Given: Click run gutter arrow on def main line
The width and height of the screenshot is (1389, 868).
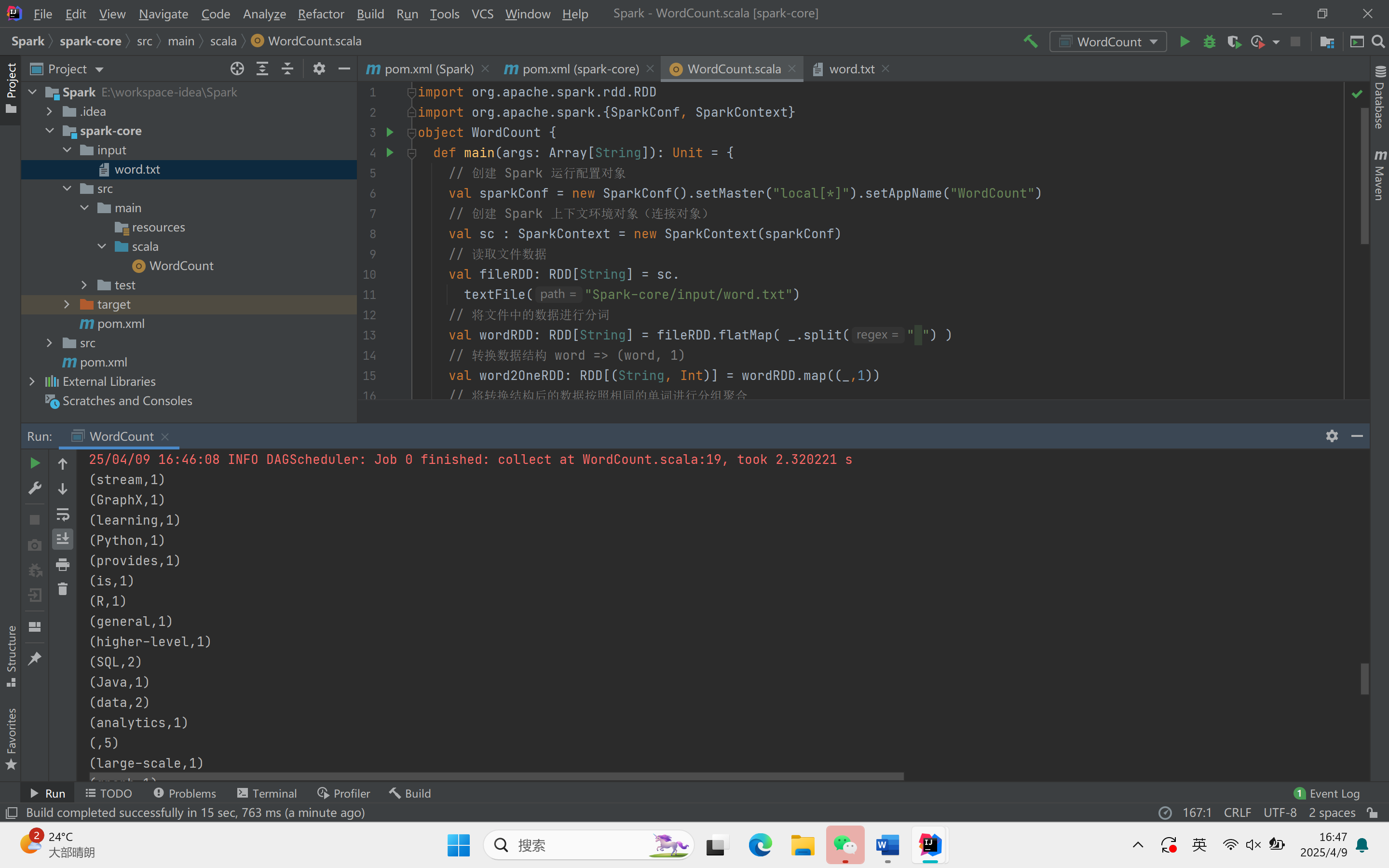Looking at the screenshot, I should point(390,153).
